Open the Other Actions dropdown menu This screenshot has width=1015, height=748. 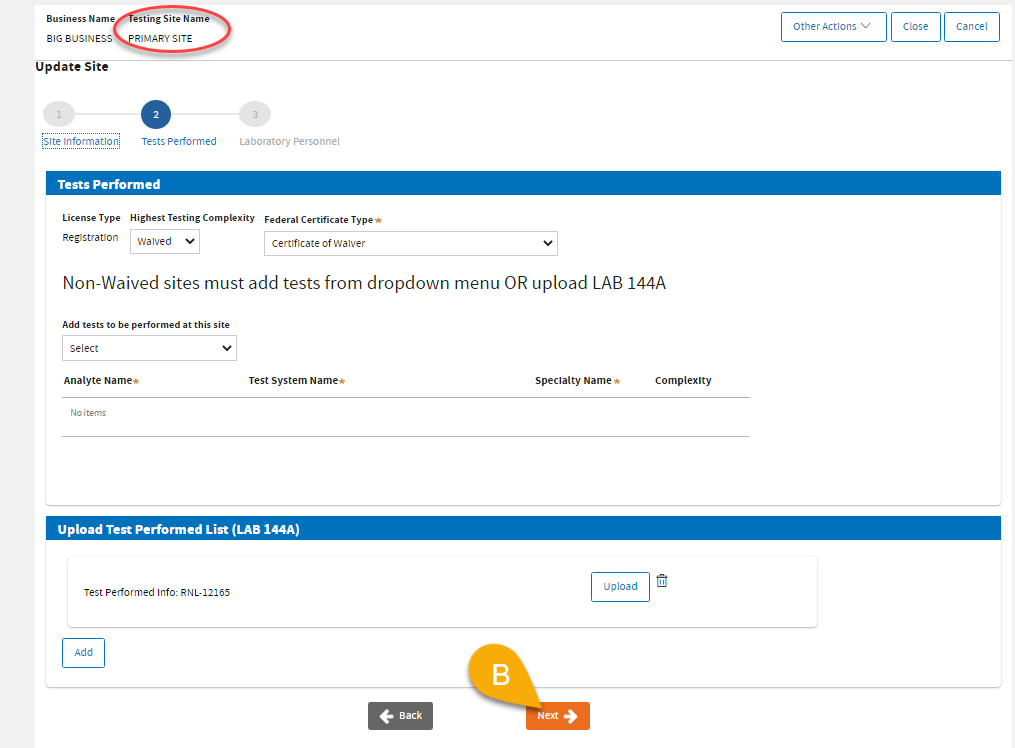tap(833, 27)
